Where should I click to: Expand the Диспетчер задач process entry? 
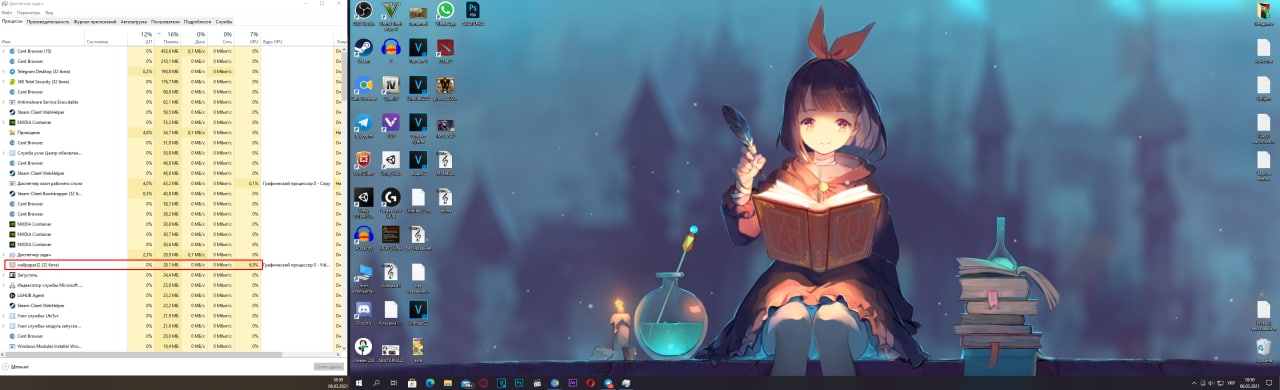[4, 254]
